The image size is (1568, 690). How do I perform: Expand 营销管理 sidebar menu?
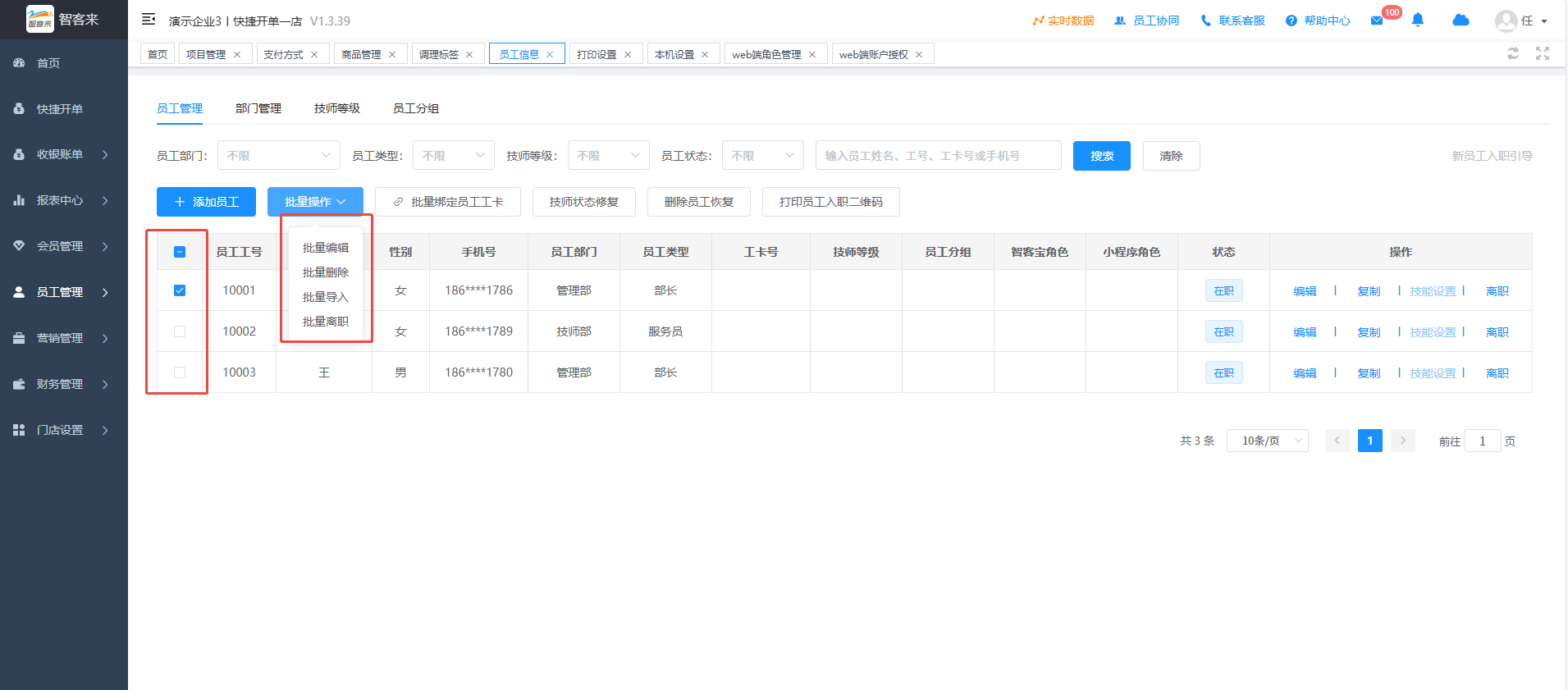coord(64,338)
